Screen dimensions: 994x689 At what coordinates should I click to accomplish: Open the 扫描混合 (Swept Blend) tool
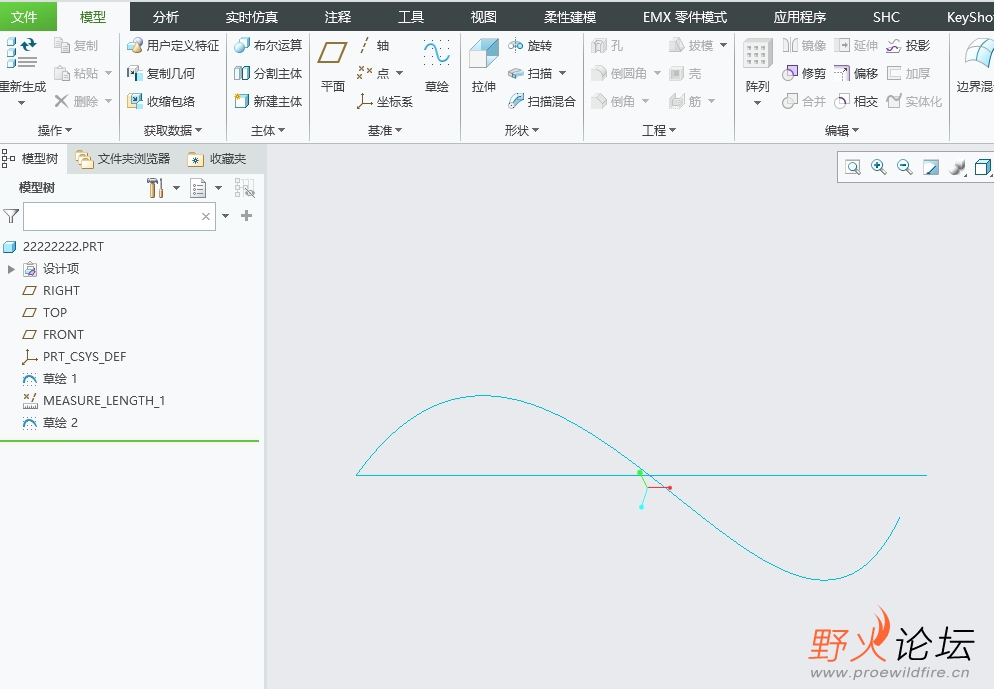[542, 101]
